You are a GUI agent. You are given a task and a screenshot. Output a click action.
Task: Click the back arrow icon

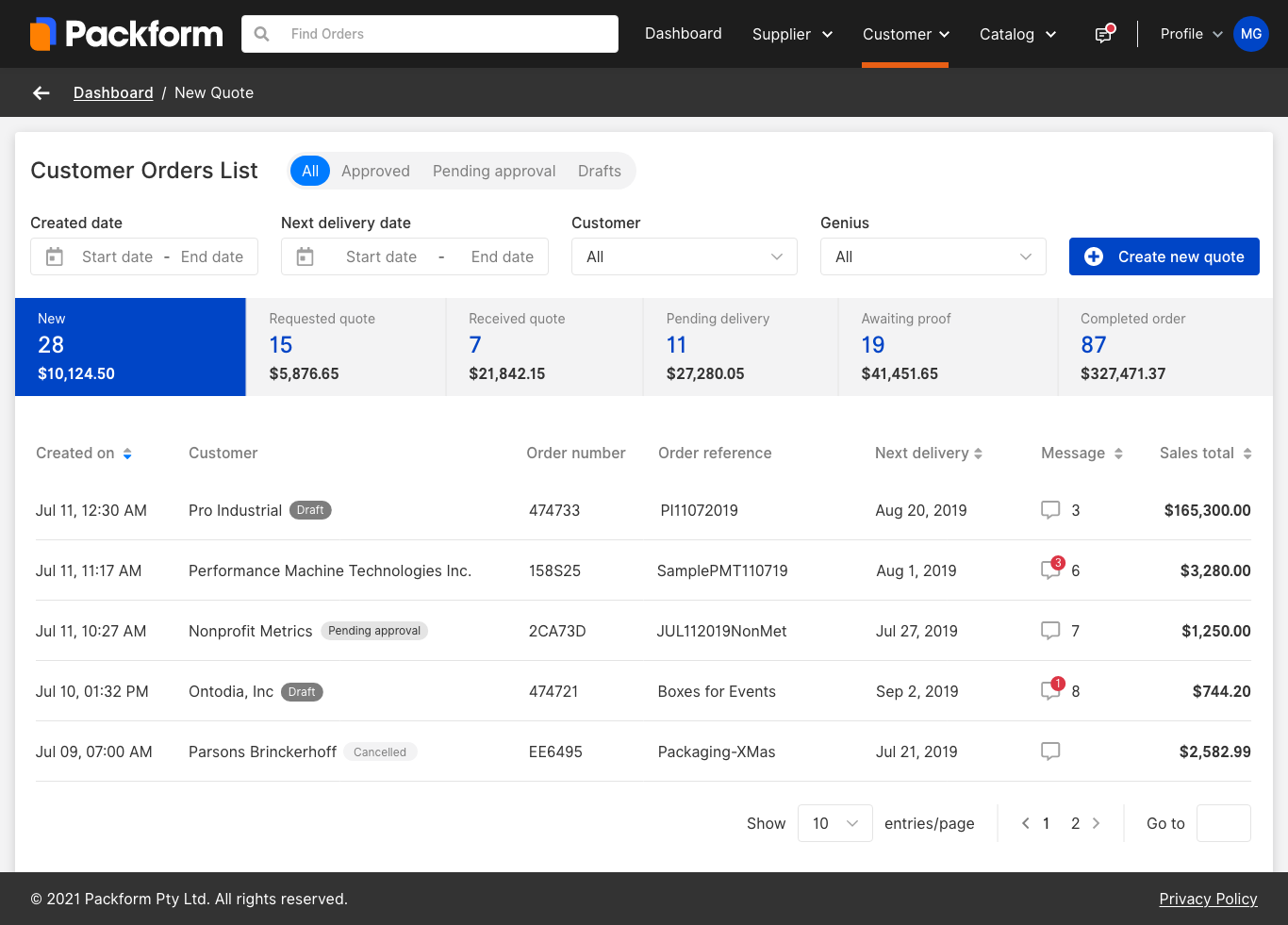pos(41,92)
